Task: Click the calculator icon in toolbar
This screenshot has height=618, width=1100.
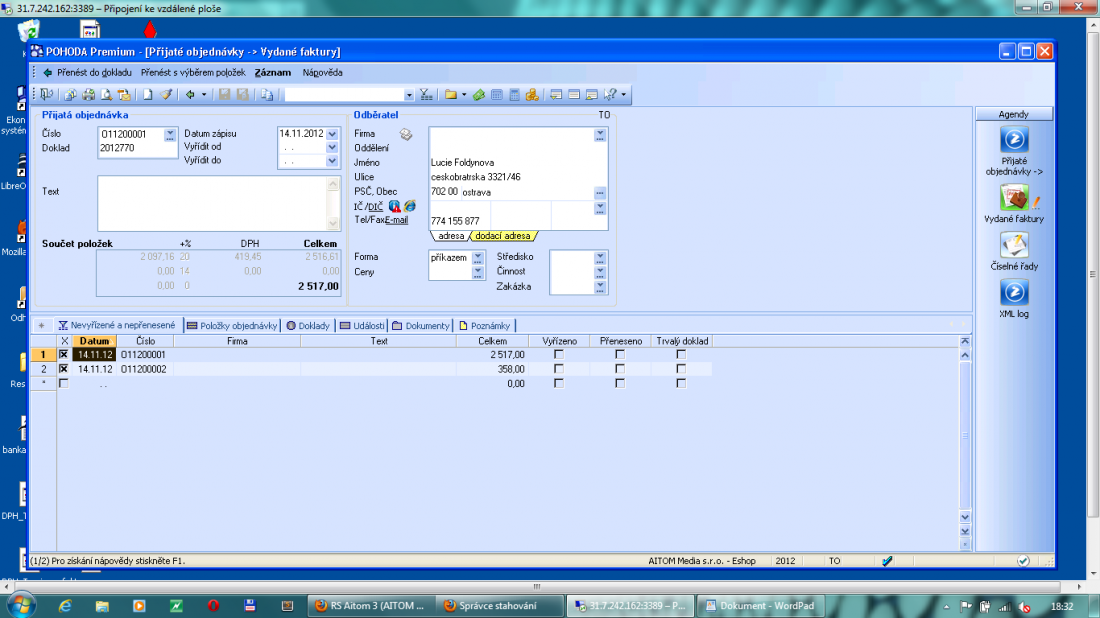Action: click(x=514, y=95)
